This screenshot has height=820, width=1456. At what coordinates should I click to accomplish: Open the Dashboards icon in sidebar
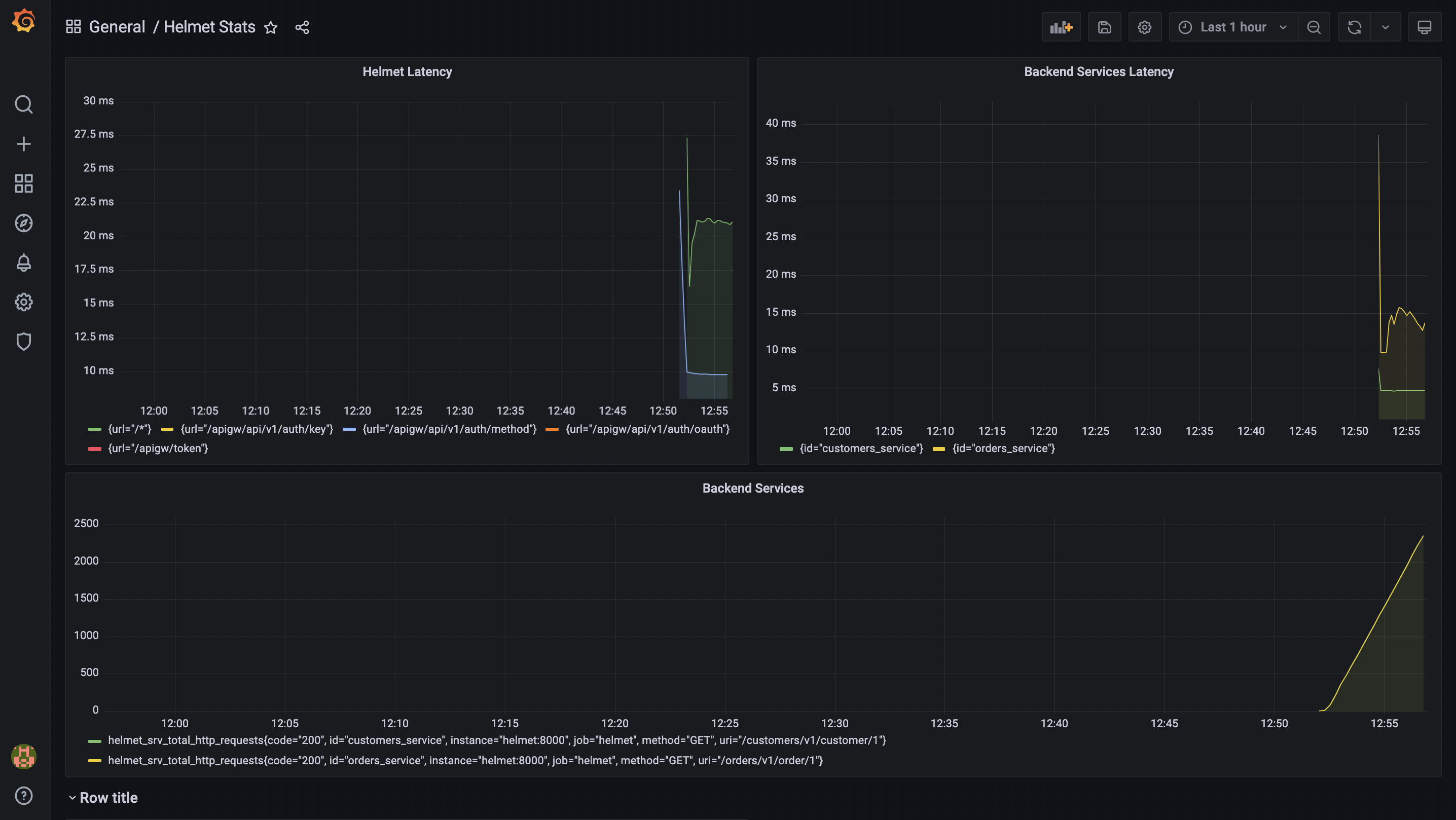coord(24,183)
